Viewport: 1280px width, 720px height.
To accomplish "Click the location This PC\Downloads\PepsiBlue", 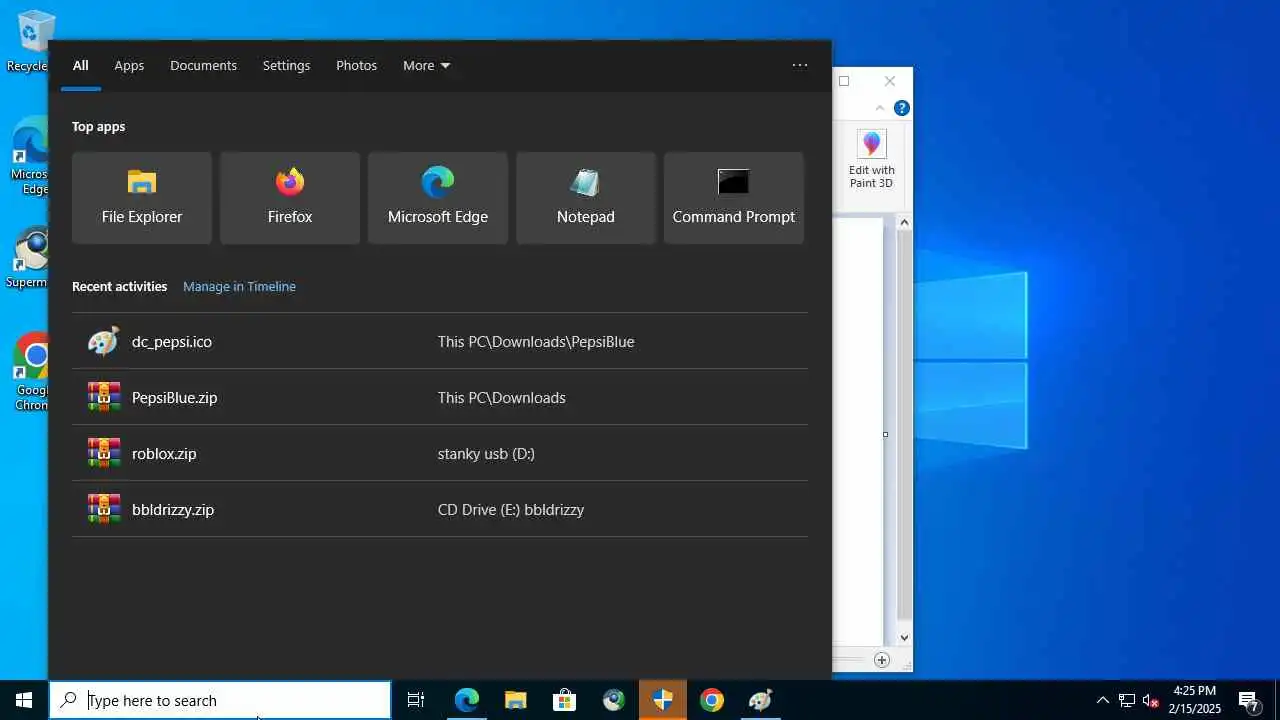I will (x=536, y=341).
